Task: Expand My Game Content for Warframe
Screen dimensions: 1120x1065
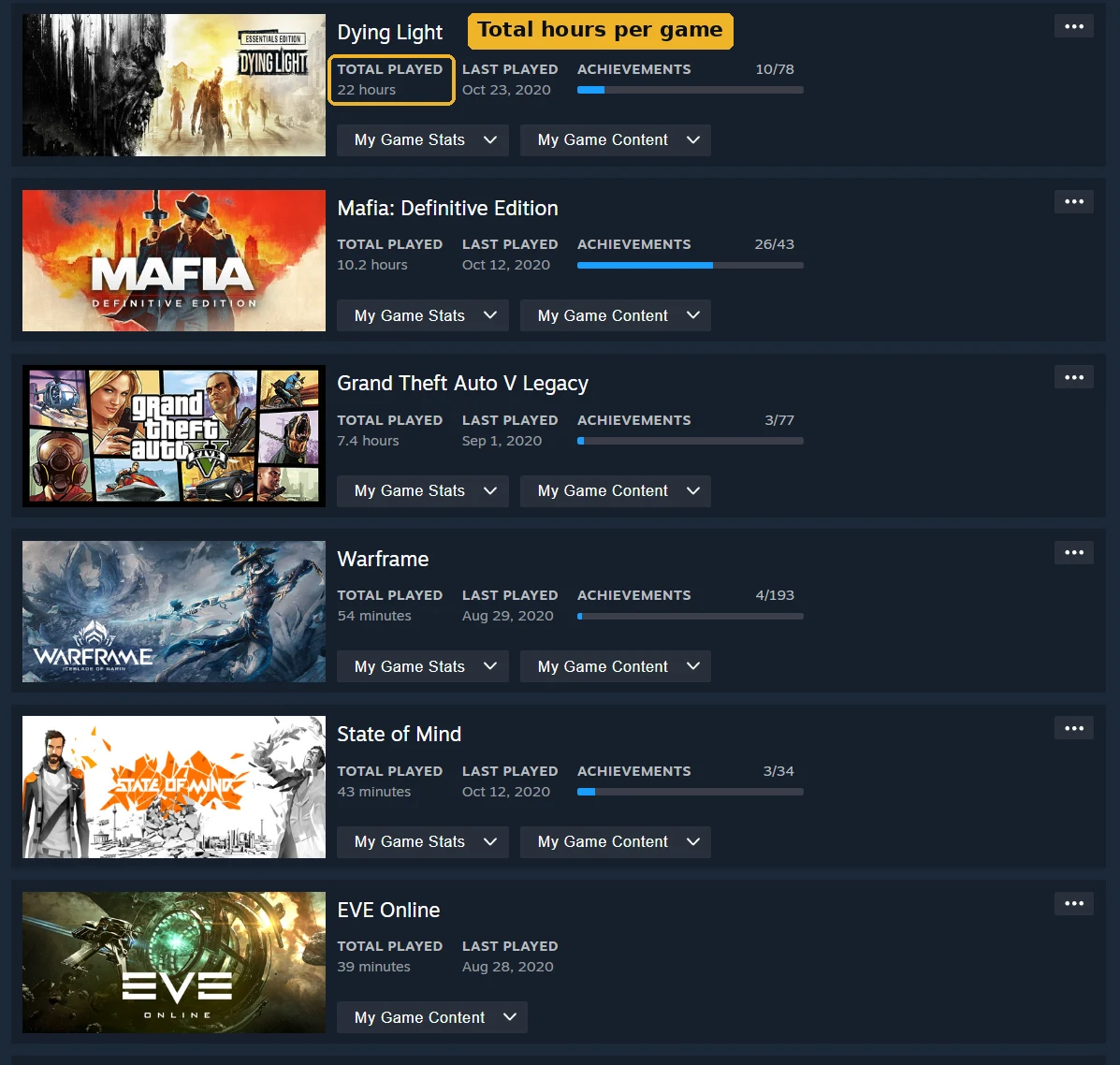Action: click(615, 666)
